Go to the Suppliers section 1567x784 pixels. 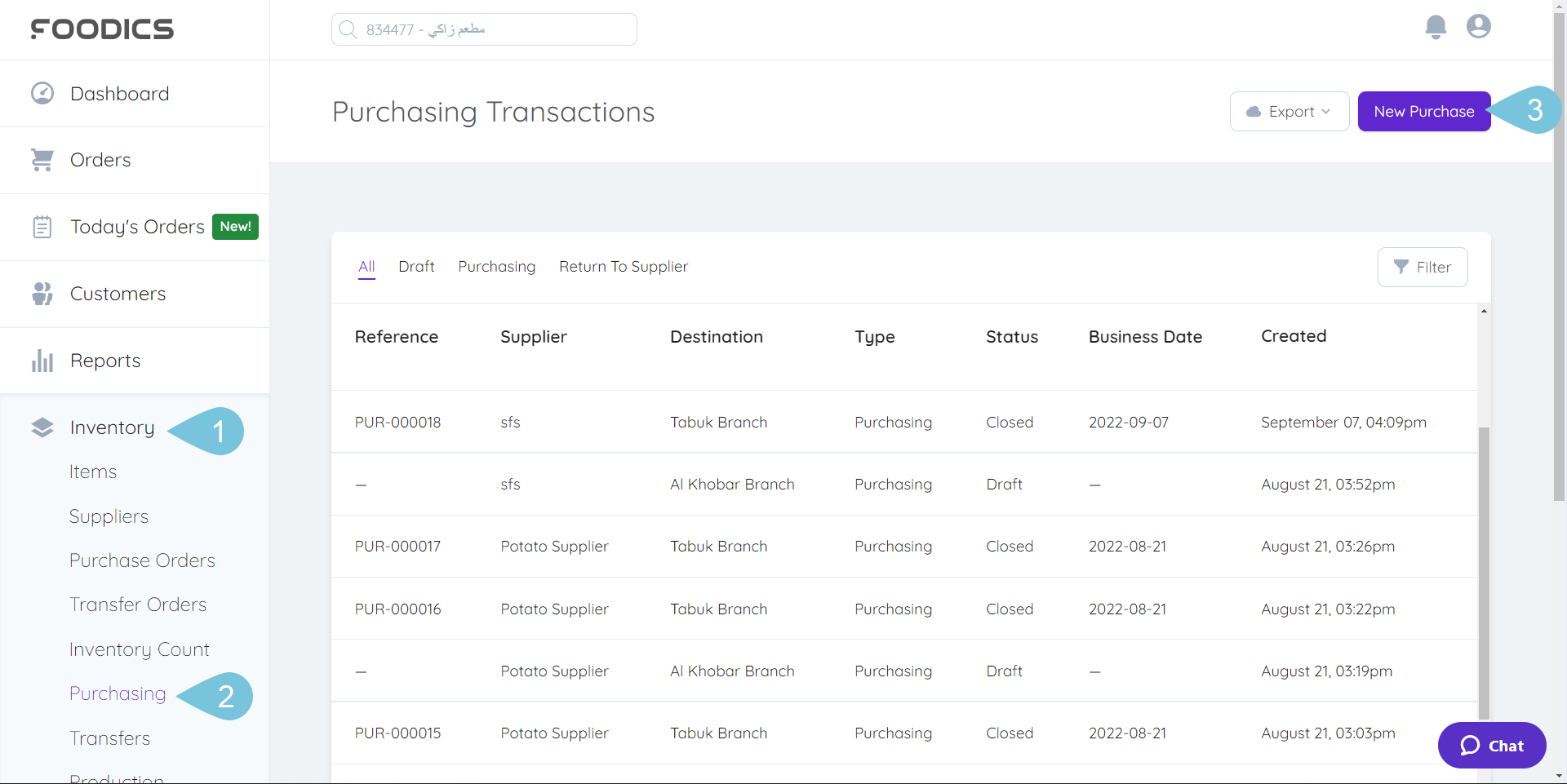click(x=109, y=516)
